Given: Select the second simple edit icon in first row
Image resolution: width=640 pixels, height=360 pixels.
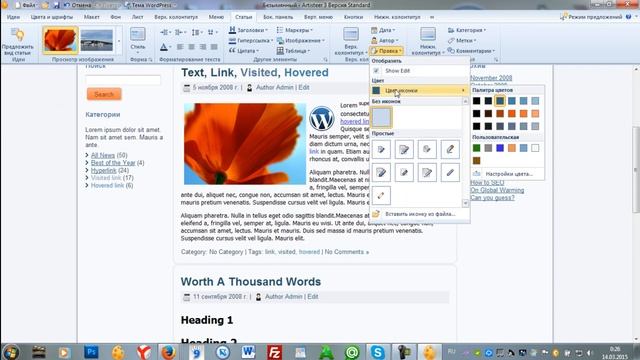Looking at the screenshot, I should coord(404,149).
